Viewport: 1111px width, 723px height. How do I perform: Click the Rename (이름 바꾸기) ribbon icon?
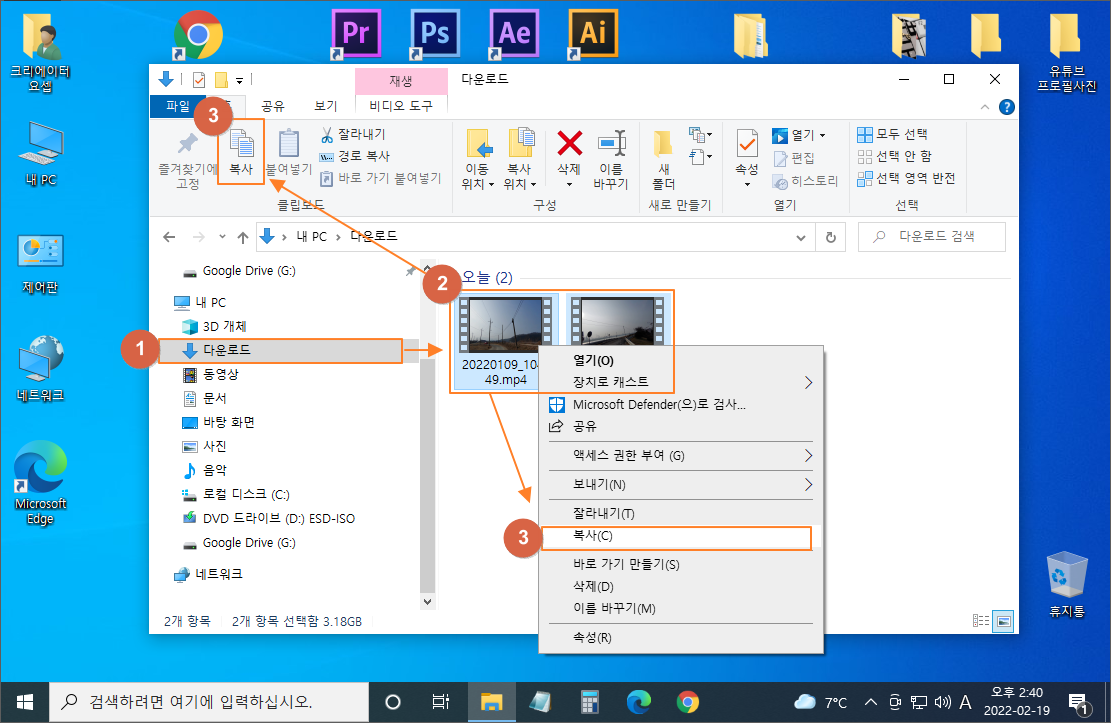click(611, 160)
